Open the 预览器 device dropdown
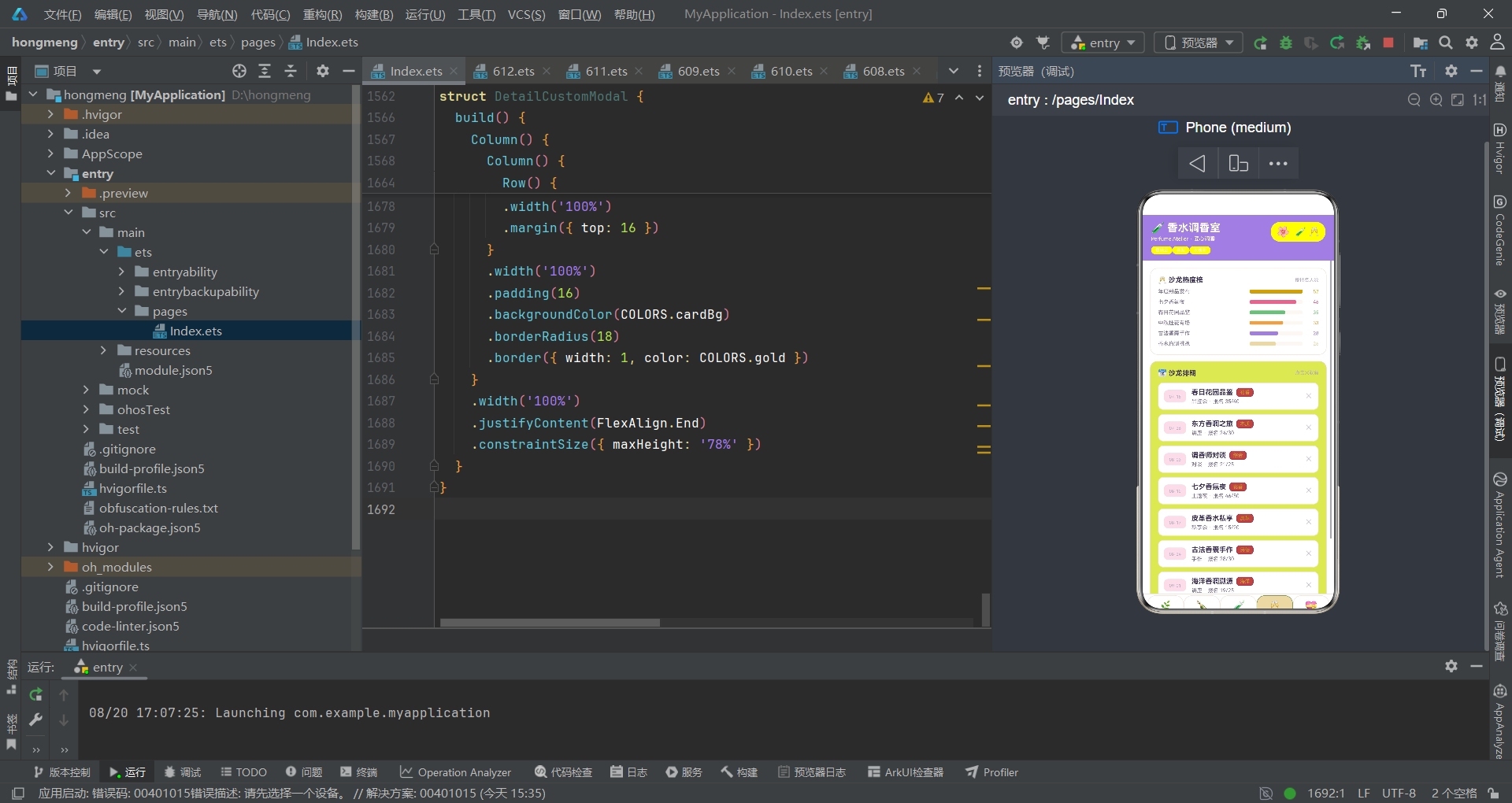The height and width of the screenshot is (803, 1512). (x=1199, y=43)
